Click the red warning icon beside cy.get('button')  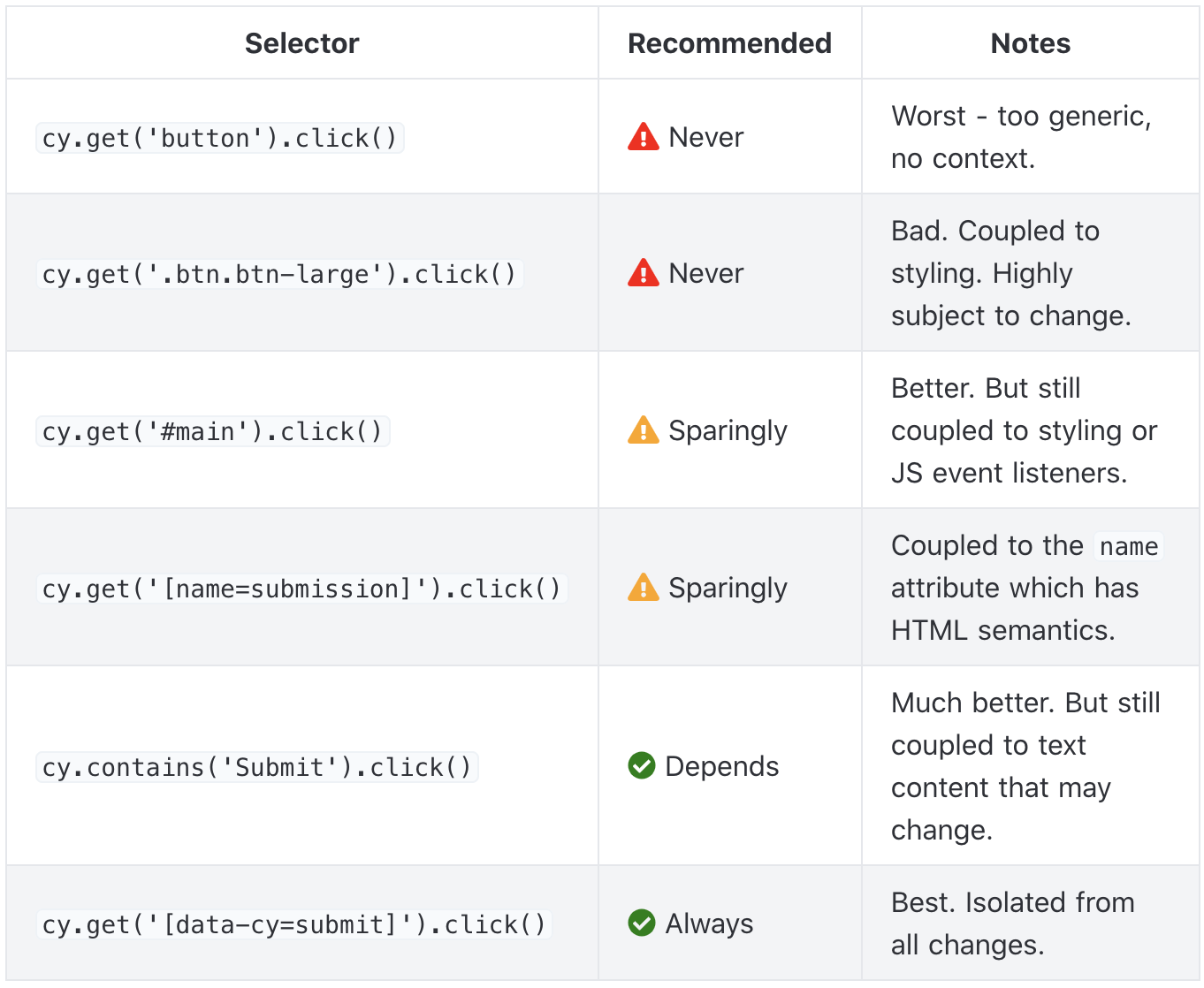tap(643, 137)
